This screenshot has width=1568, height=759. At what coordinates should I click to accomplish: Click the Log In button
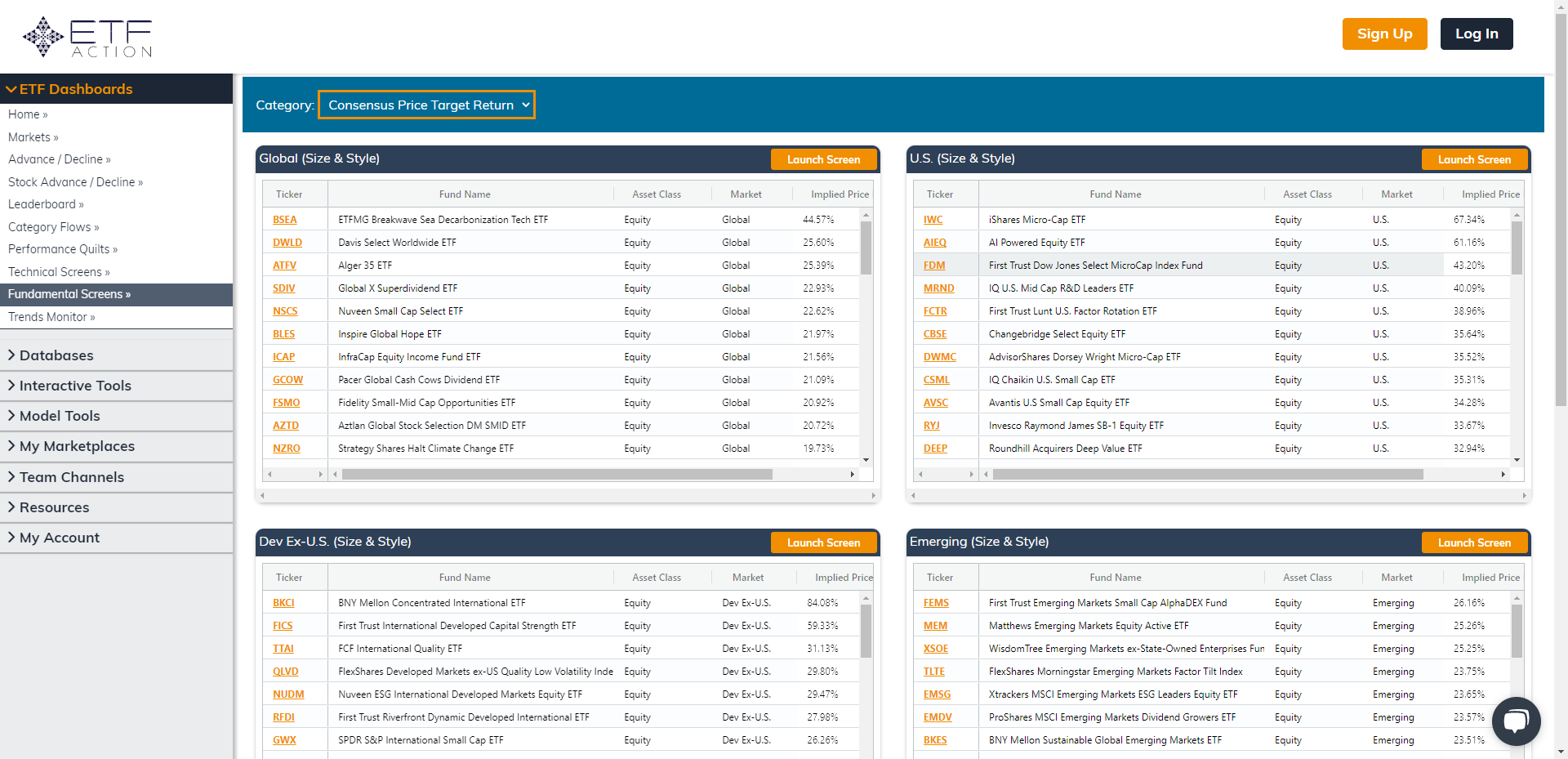(x=1476, y=33)
